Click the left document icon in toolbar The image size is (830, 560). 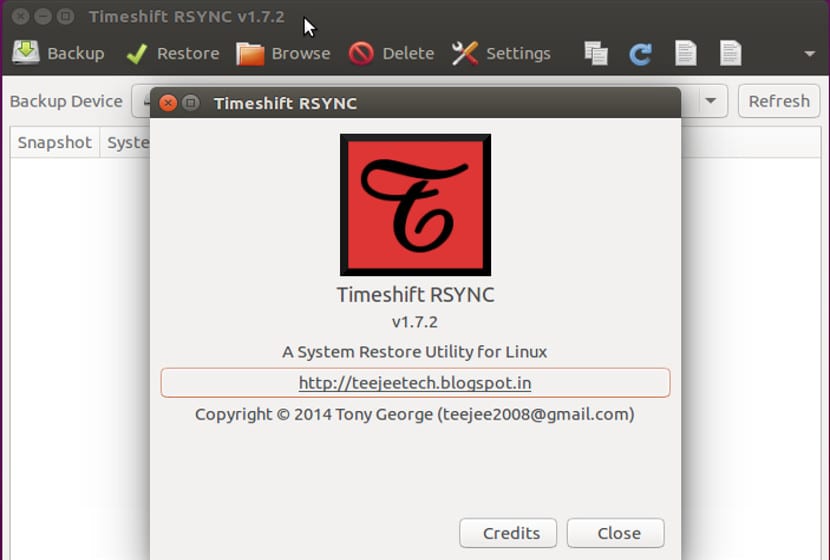pos(686,53)
